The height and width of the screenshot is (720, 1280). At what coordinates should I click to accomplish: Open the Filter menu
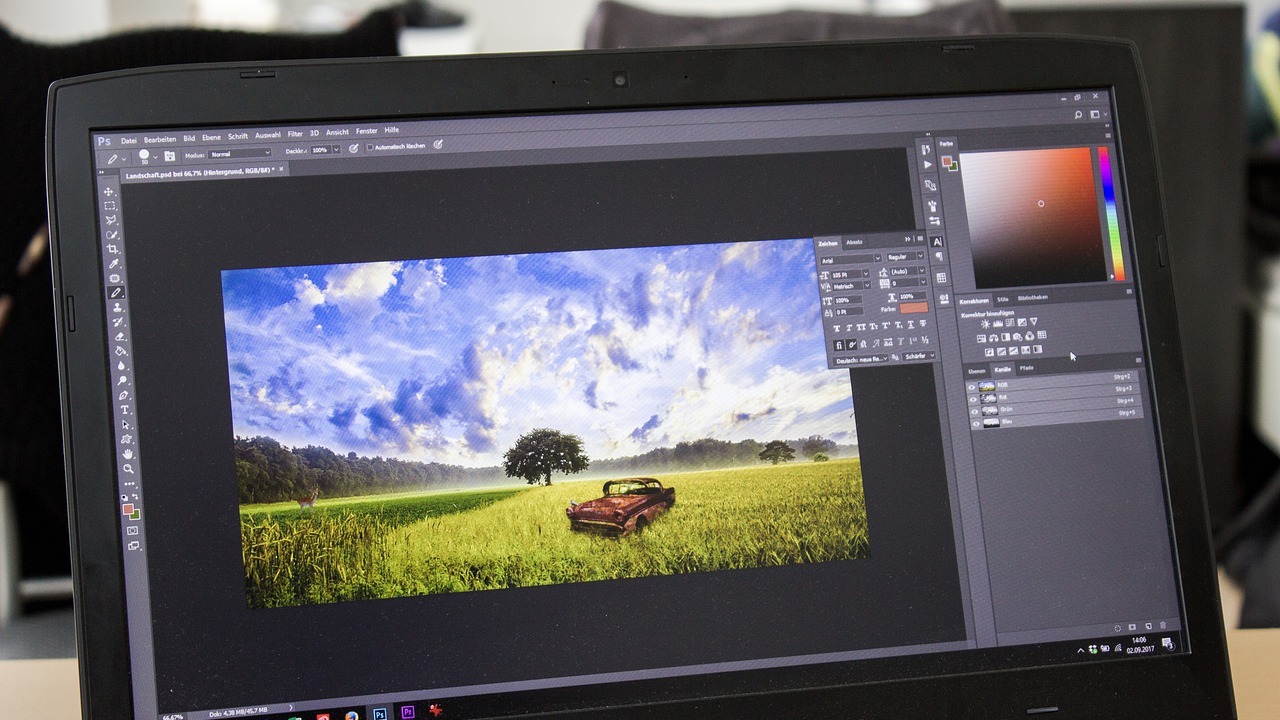click(x=295, y=134)
